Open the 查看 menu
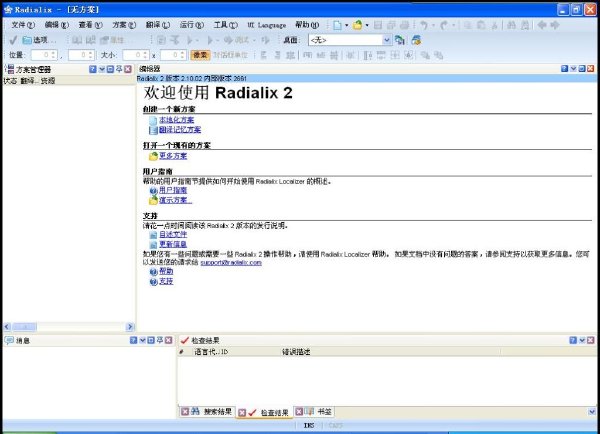The height and width of the screenshot is (434, 600). pos(91,25)
